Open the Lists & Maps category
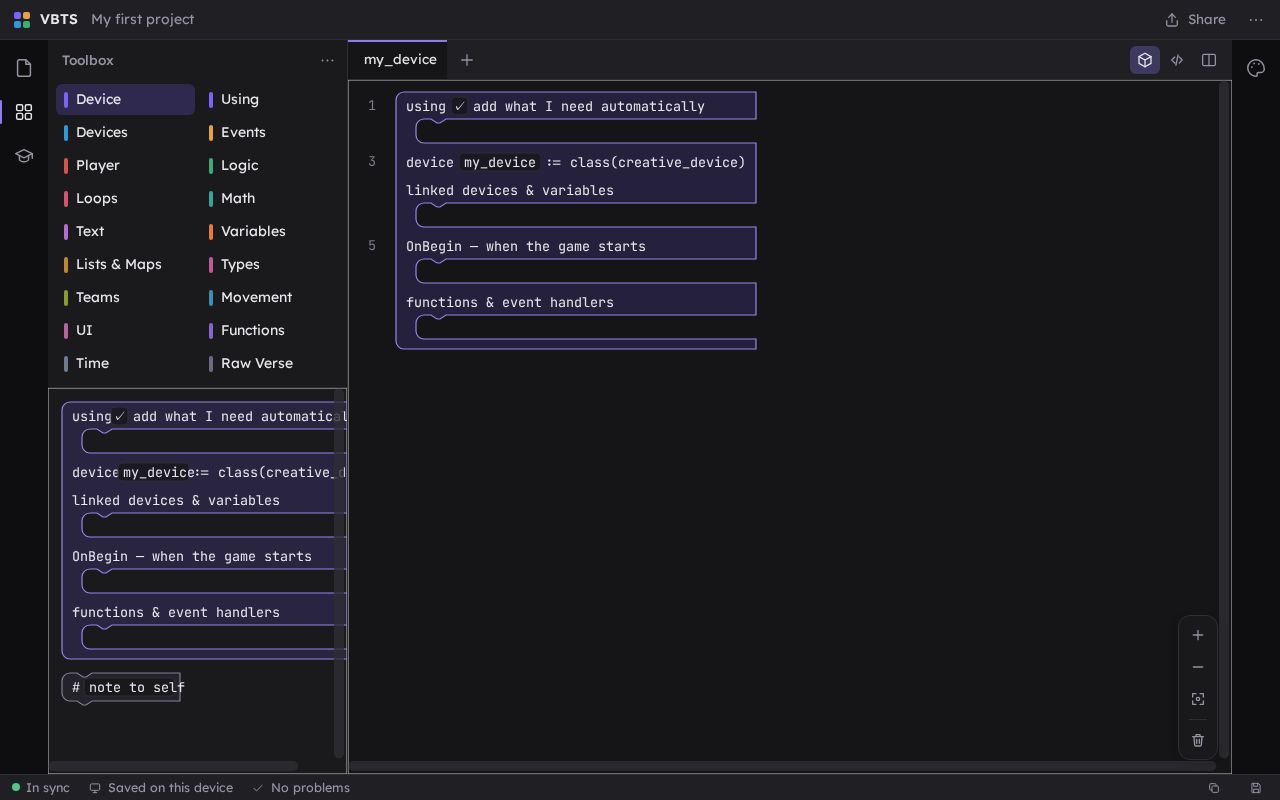 coord(125,264)
